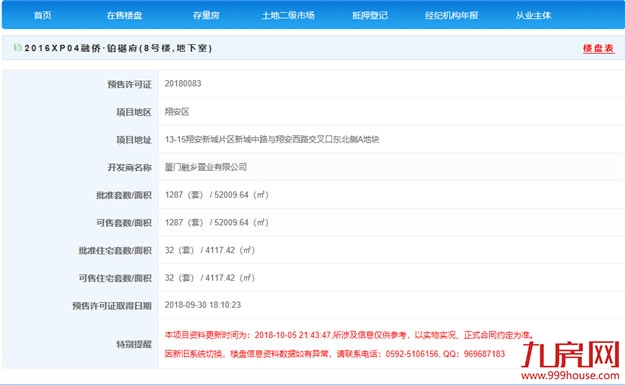Select 经纪机构年报 navigation item
Viewport: 625px width, 385px height.
click(x=451, y=15)
